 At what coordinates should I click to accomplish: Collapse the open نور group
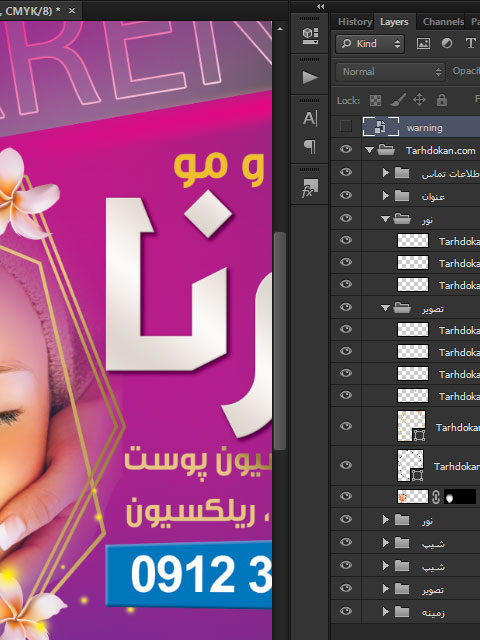pyautogui.click(x=385, y=219)
